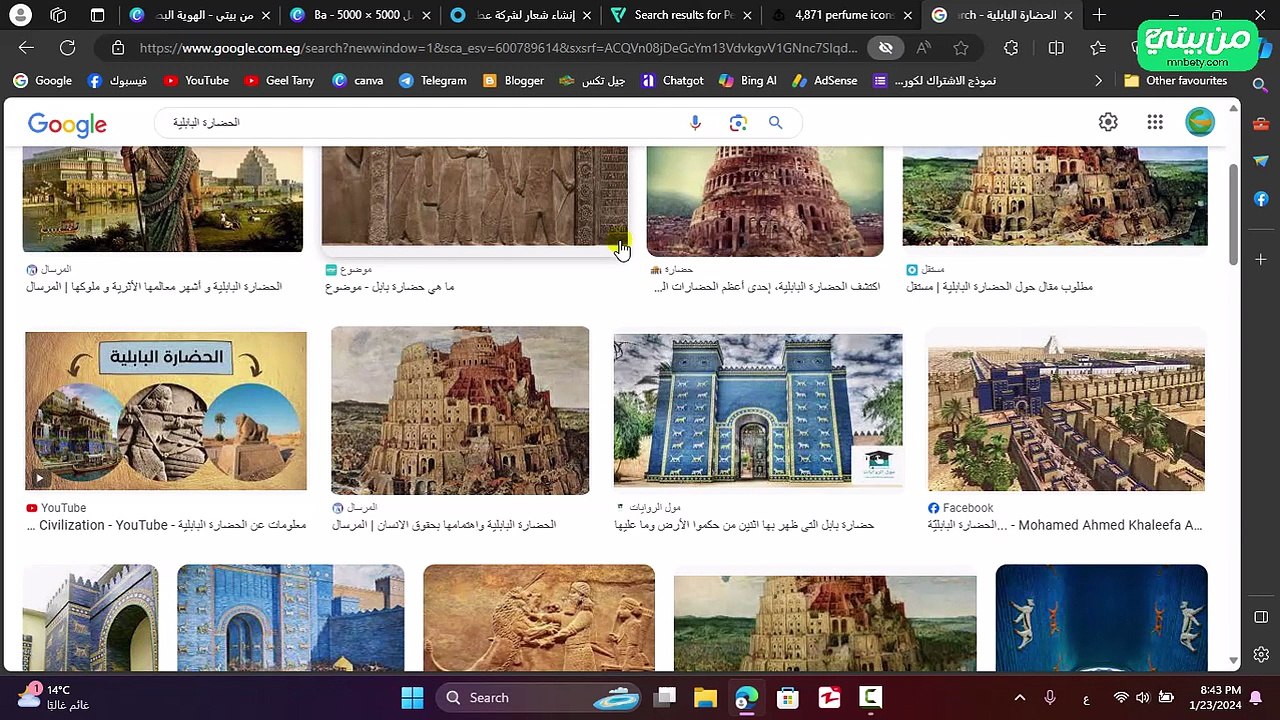Click the vertical page scrollbar

pos(1233,210)
